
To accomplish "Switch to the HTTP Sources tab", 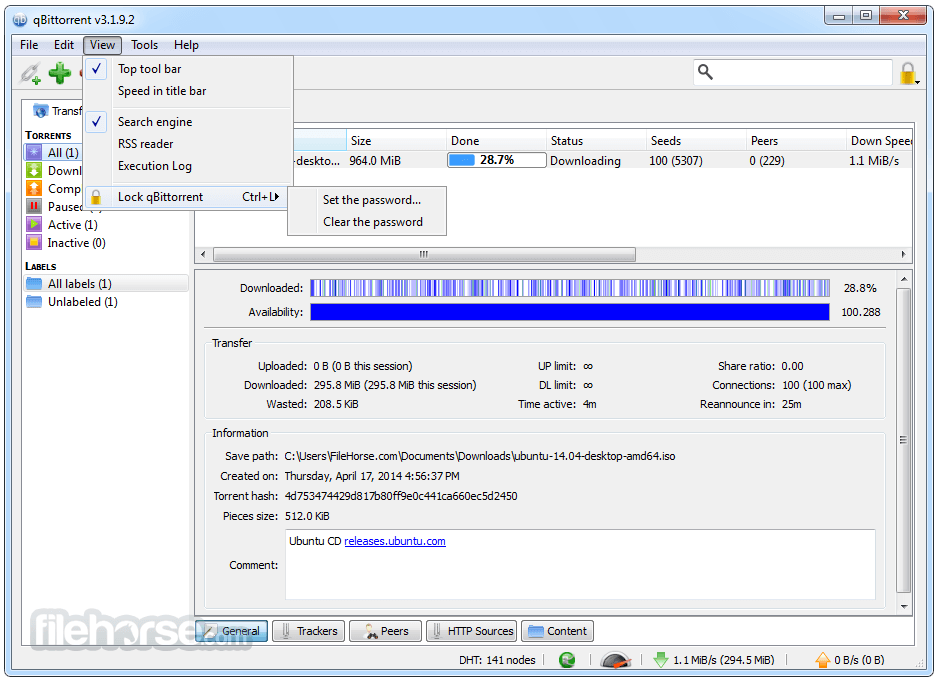I will [471, 631].
